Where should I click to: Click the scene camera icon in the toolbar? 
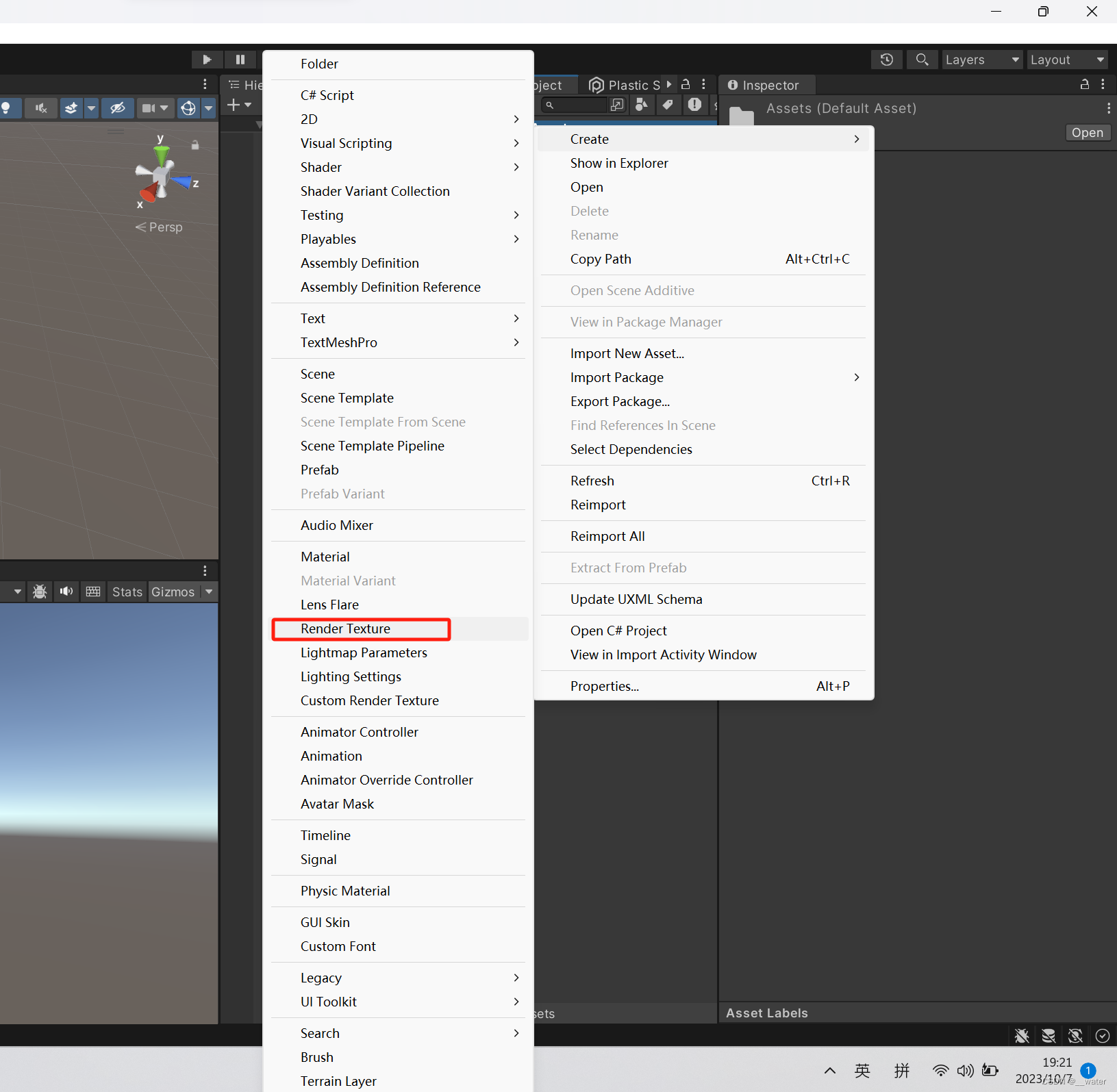click(x=149, y=107)
